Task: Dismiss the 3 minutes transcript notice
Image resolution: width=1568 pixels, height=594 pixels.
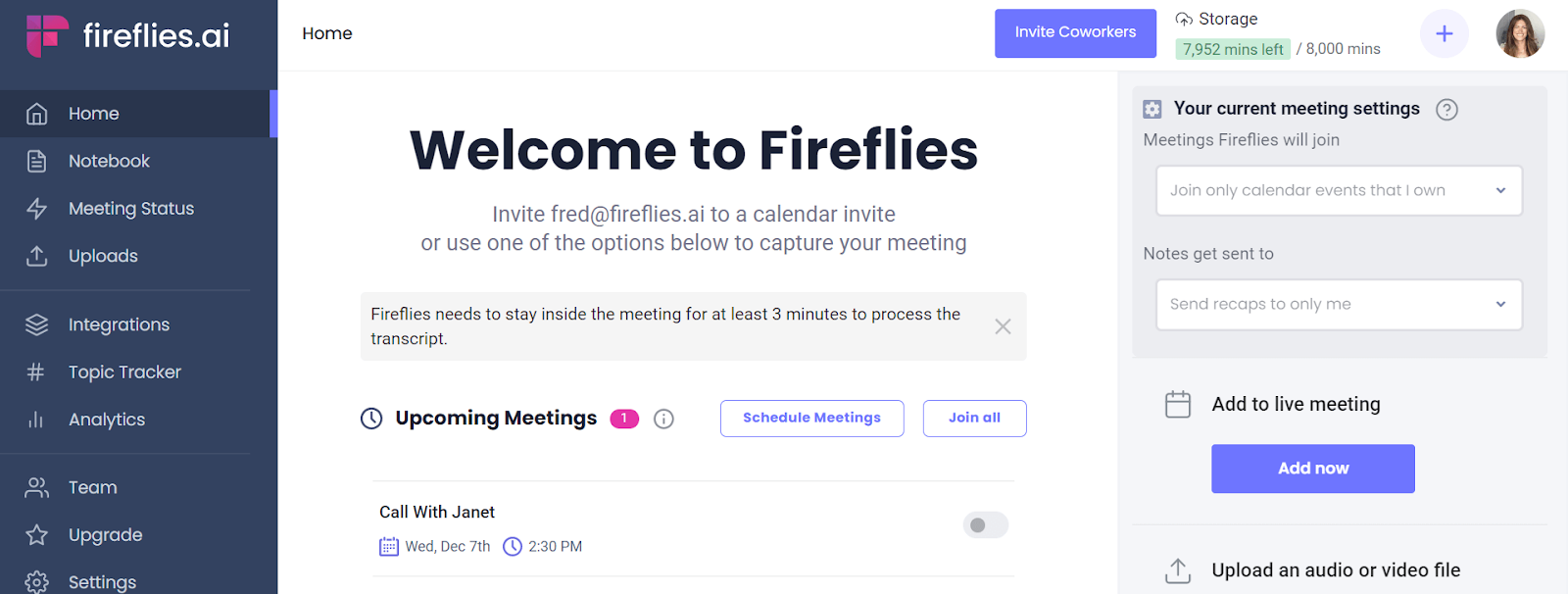Action: tap(1003, 326)
